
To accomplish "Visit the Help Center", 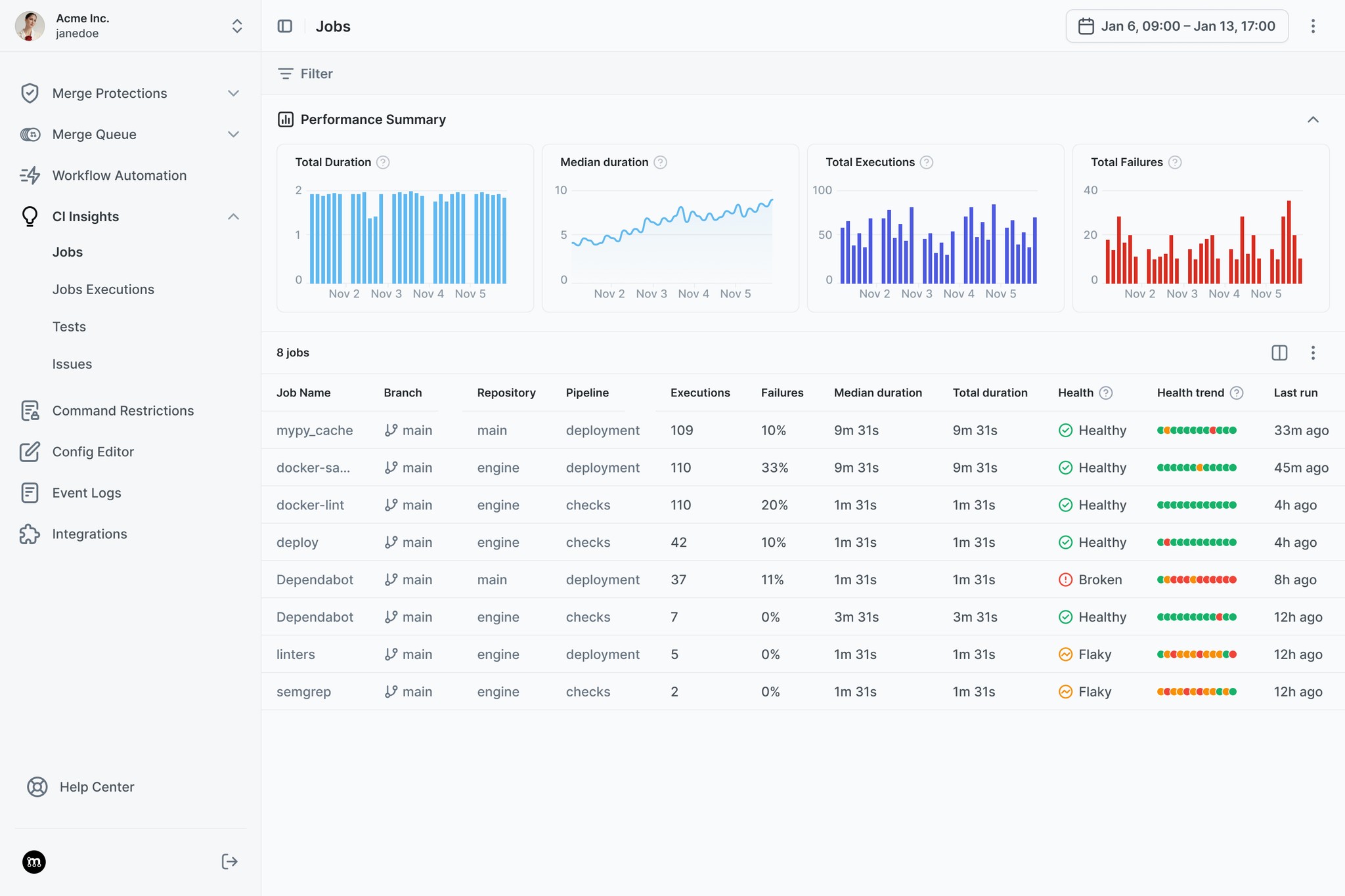I will [x=97, y=786].
